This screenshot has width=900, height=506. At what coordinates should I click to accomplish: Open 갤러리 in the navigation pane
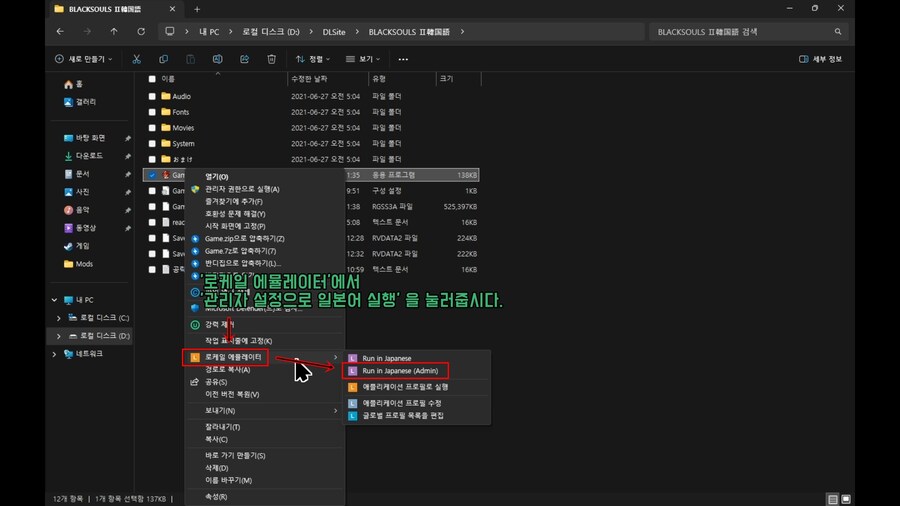pyautogui.click(x=80, y=102)
